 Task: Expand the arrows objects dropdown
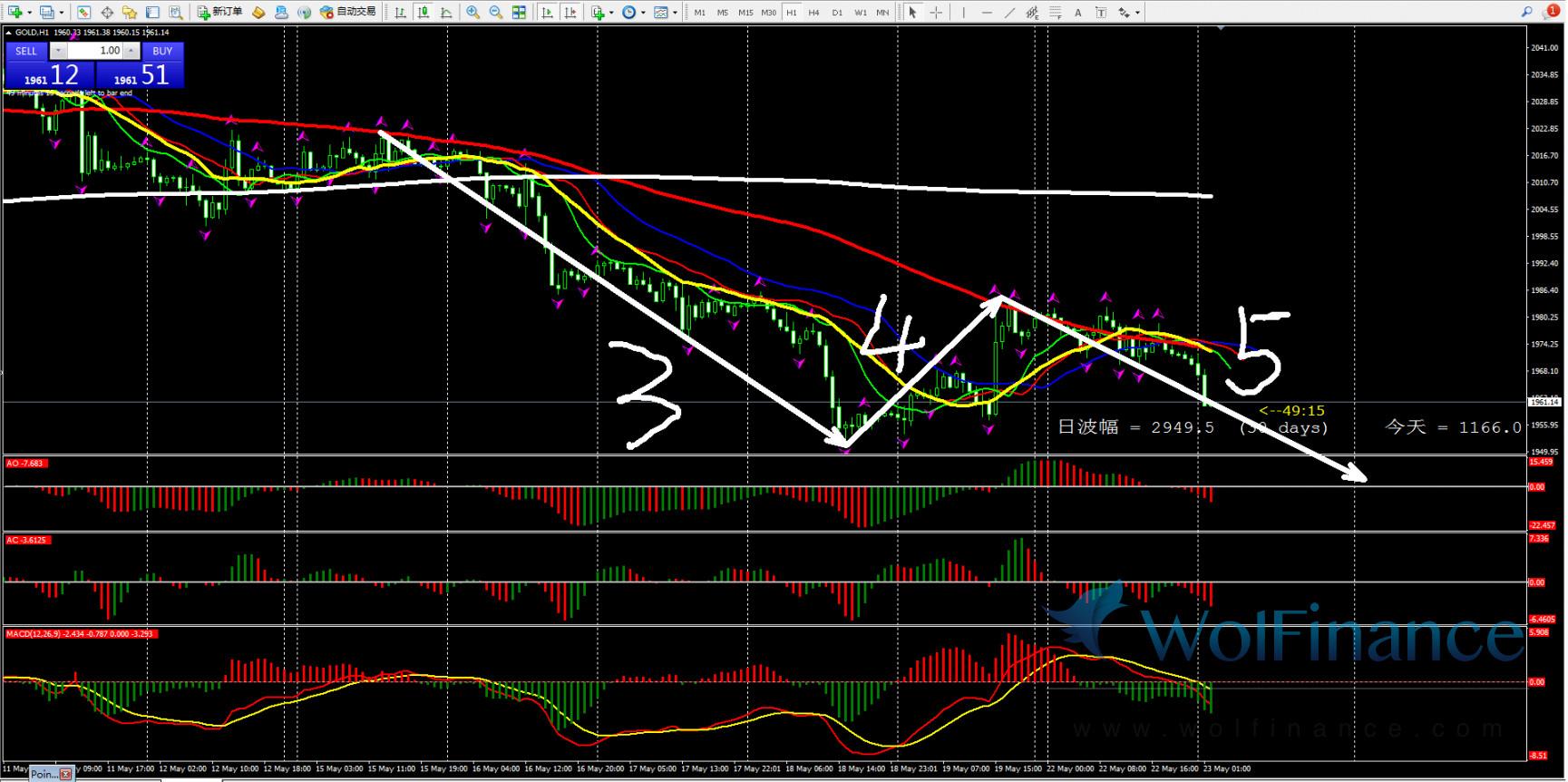(1138, 13)
